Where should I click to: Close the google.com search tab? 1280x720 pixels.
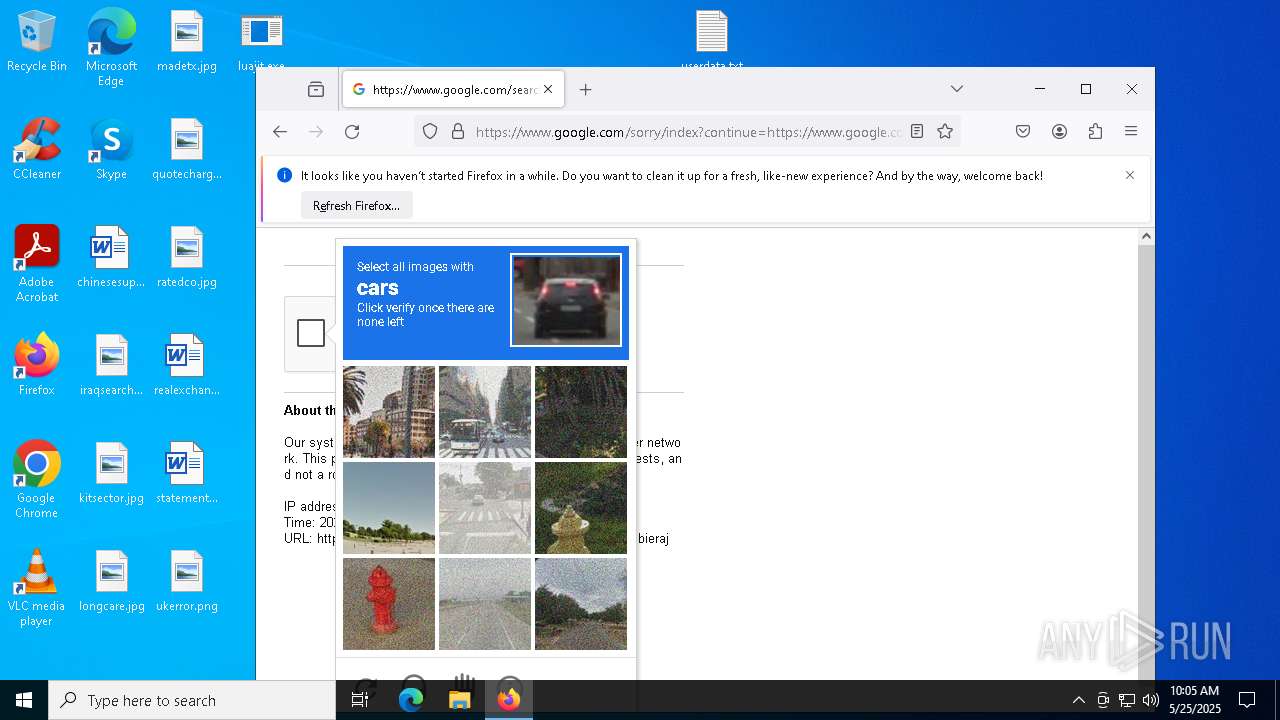548,89
